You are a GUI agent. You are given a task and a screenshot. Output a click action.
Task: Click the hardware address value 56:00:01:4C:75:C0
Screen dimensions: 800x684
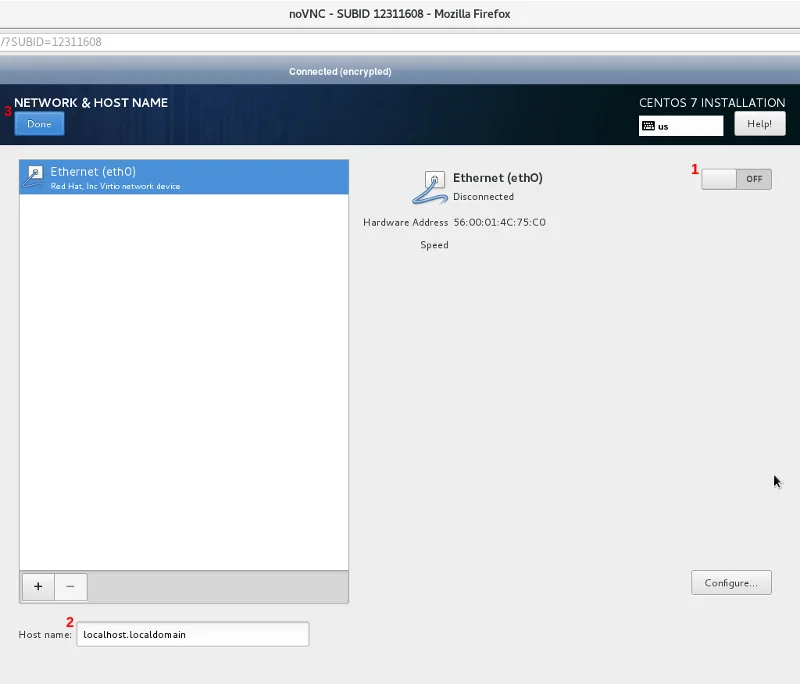(499, 222)
